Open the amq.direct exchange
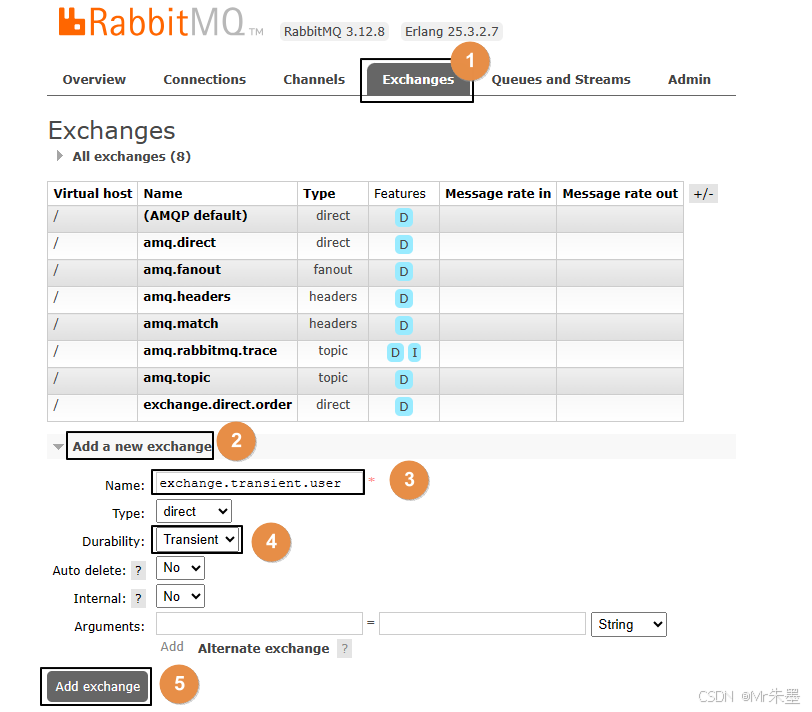 180,242
